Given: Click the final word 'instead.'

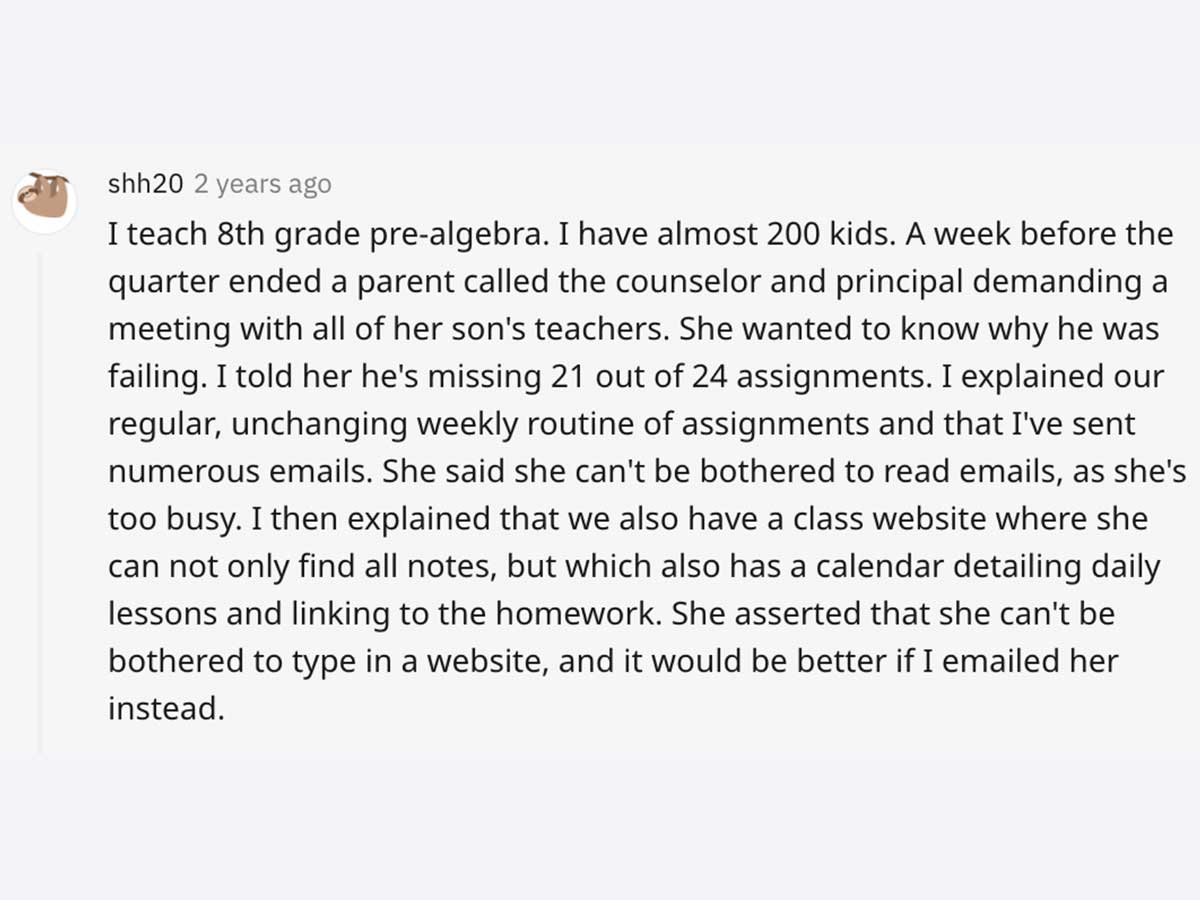Looking at the screenshot, I should 163,709.
